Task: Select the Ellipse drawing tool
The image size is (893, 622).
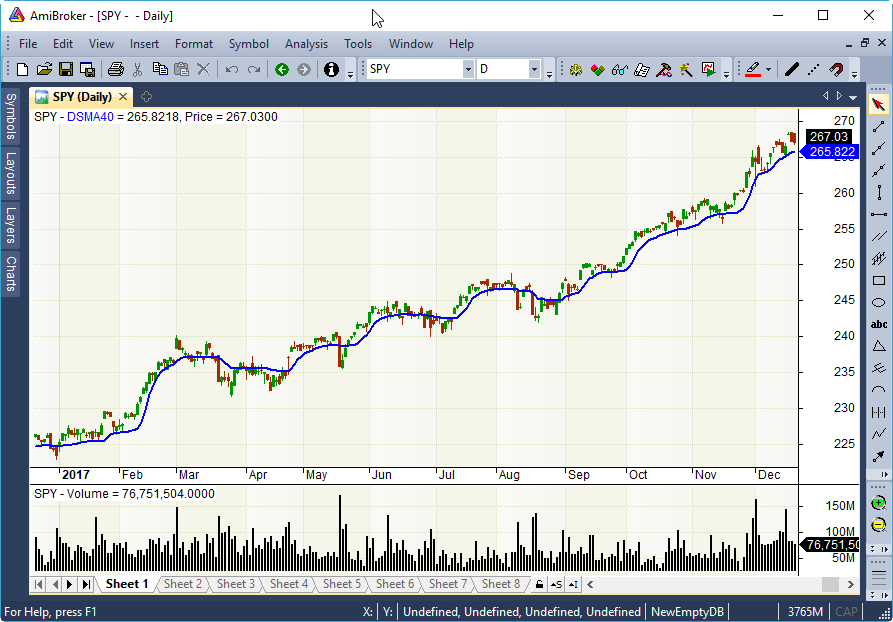Action: (x=878, y=302)
